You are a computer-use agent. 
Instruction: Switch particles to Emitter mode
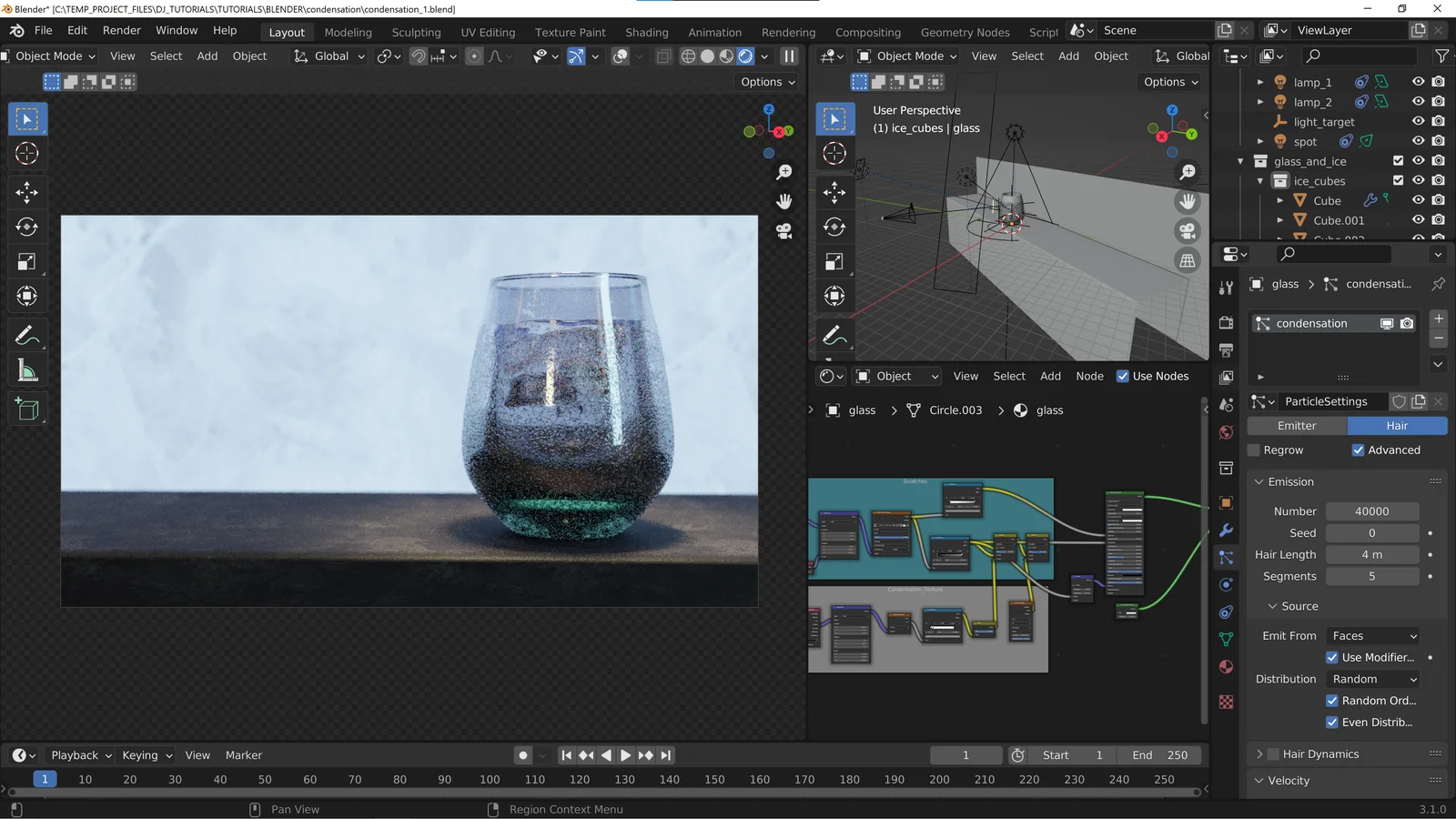[x=1295, y=425]
